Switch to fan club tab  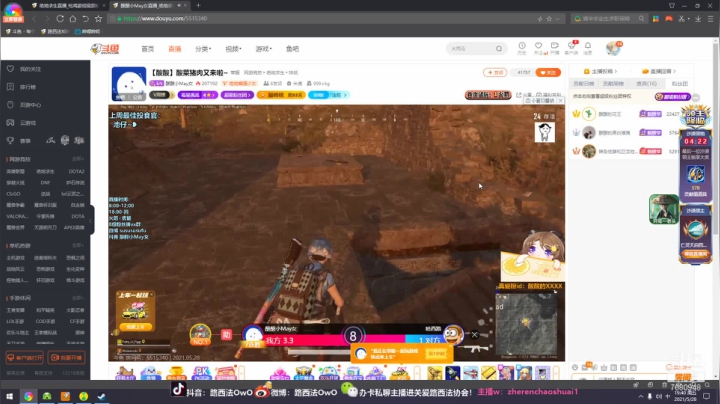click(x=680, y=84)
